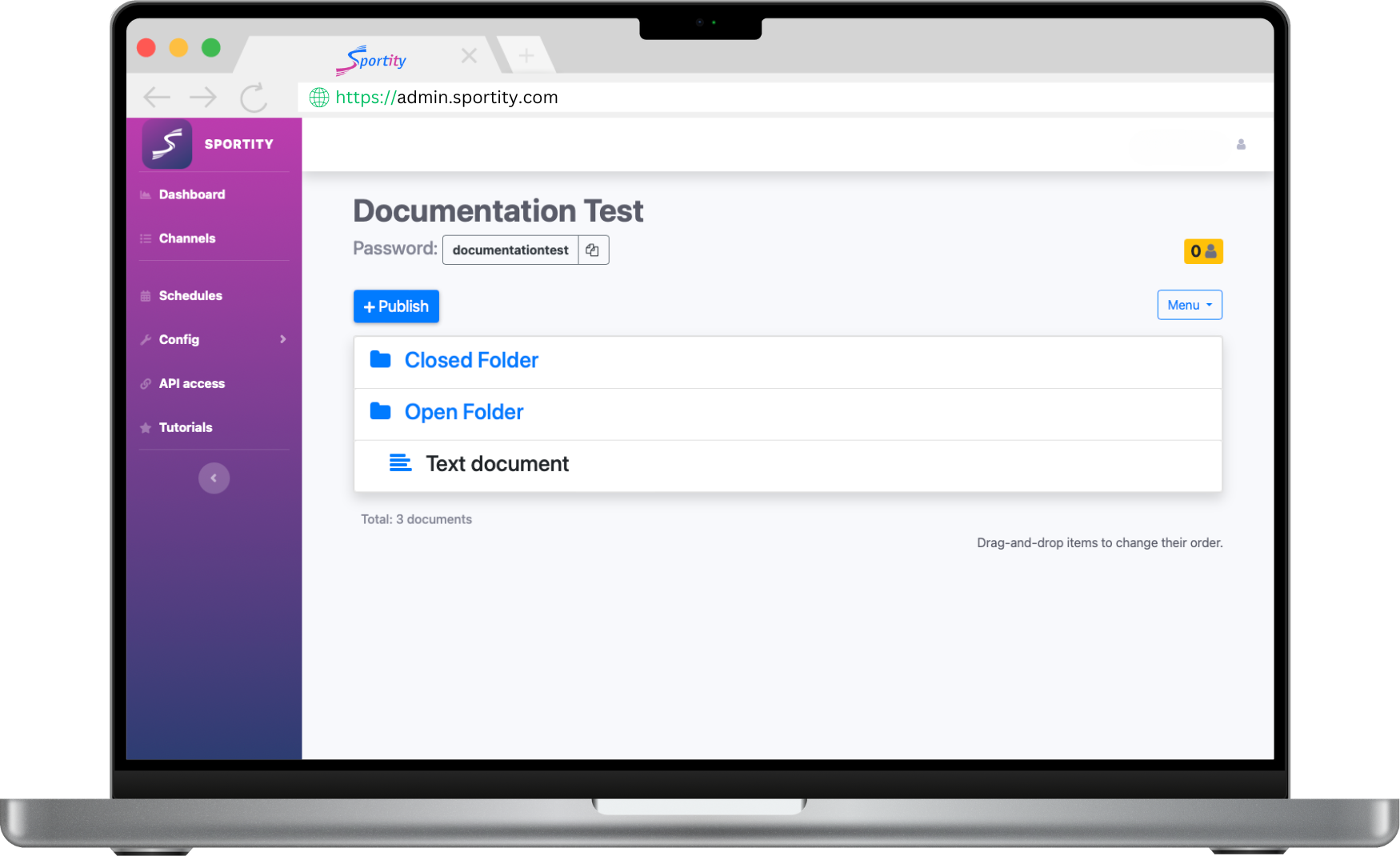
Task: Click the wrench icon next to Config
Action: point(146,339)
